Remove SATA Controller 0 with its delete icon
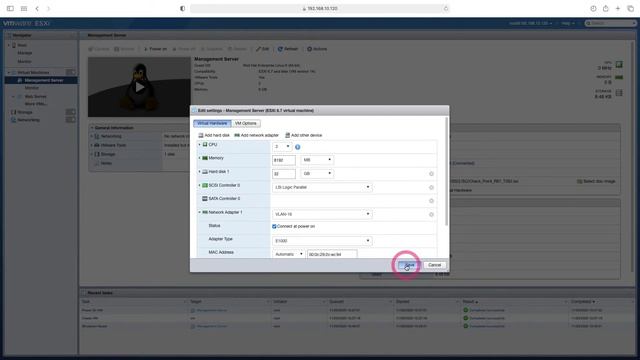The height and width of the screenshot is (360, 640). click(x=431, y=201)
